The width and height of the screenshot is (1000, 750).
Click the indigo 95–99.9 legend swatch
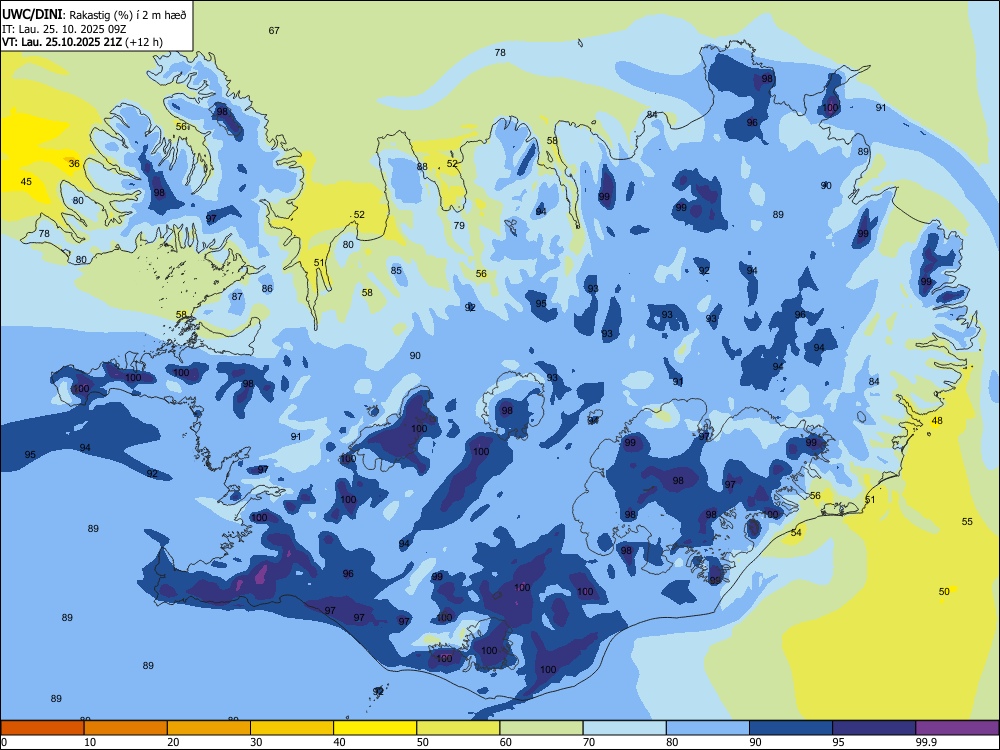[874, 728]
